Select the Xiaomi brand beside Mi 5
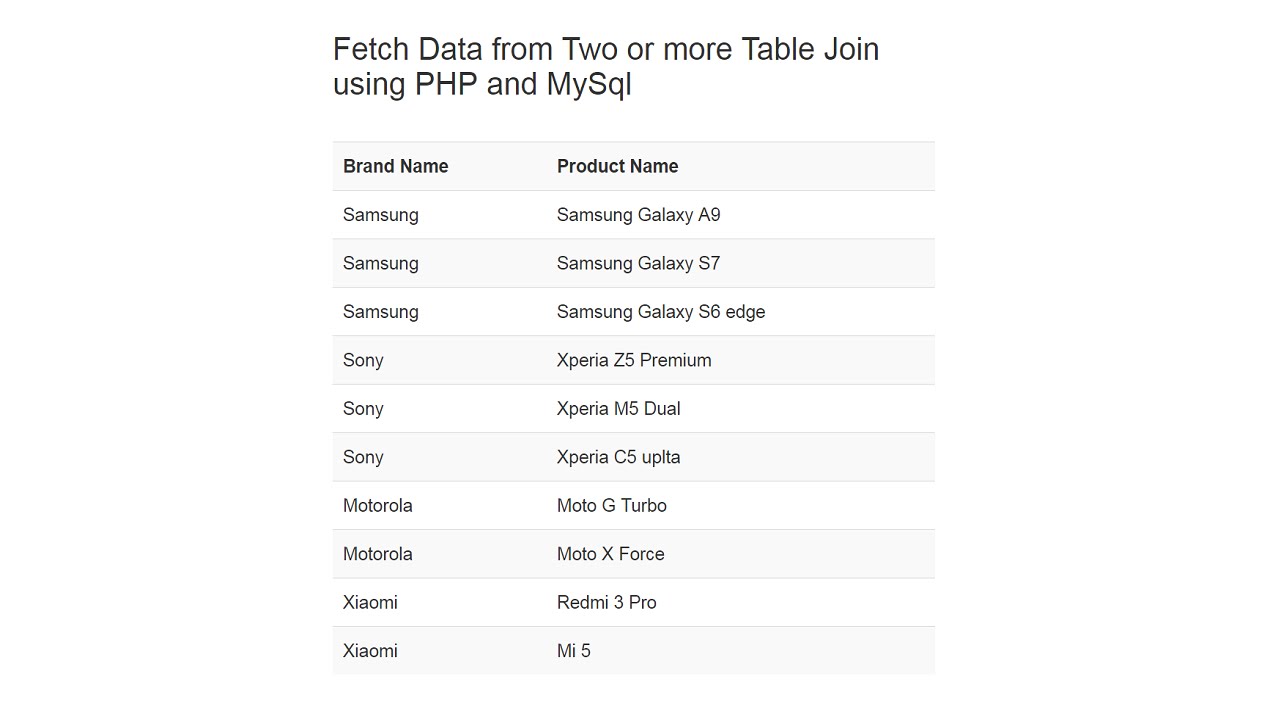Screen dimensions: 1270x720 (370, 651)
